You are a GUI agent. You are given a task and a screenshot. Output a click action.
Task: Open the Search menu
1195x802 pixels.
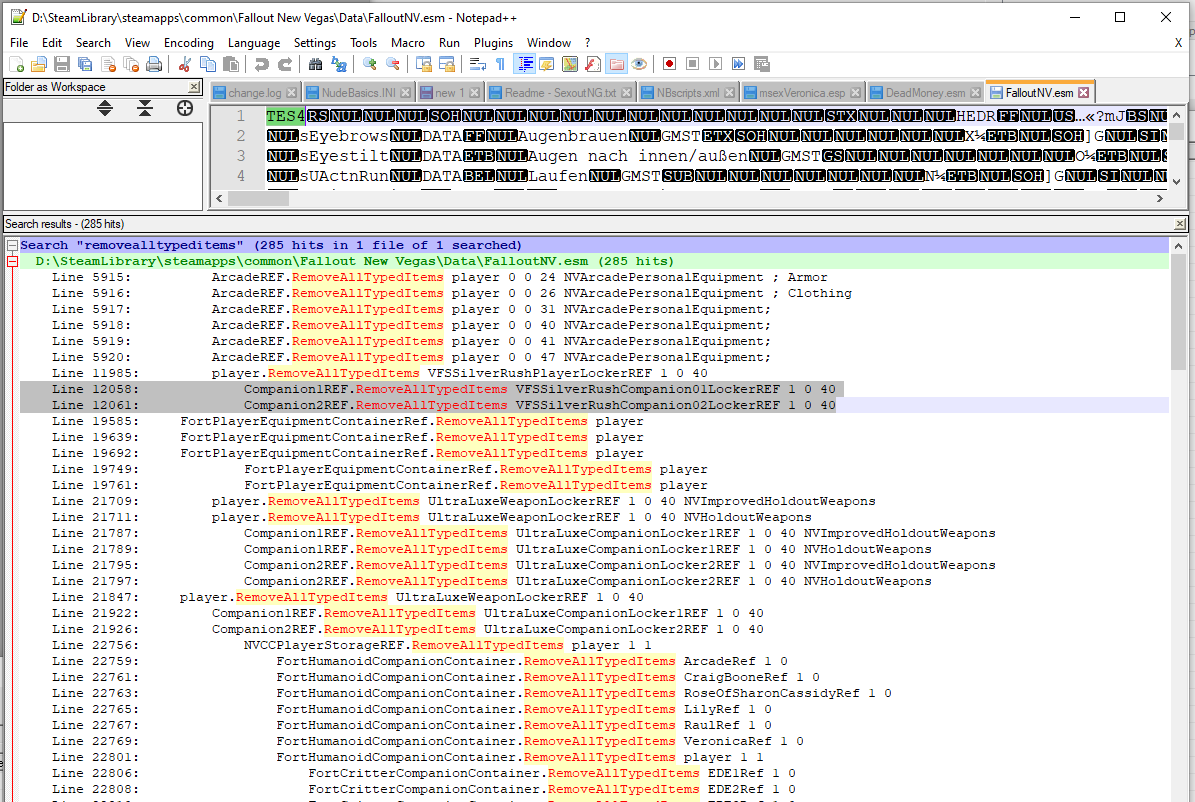coord(93,43)
